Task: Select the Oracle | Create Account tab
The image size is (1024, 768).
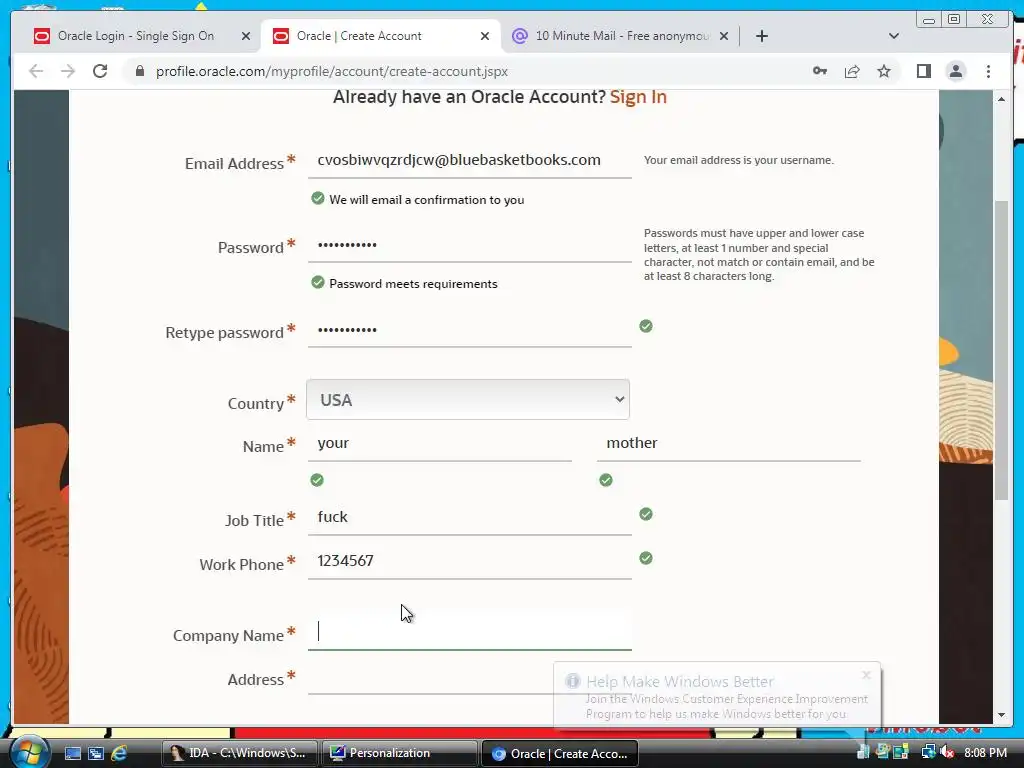Action: pos(359,36)
